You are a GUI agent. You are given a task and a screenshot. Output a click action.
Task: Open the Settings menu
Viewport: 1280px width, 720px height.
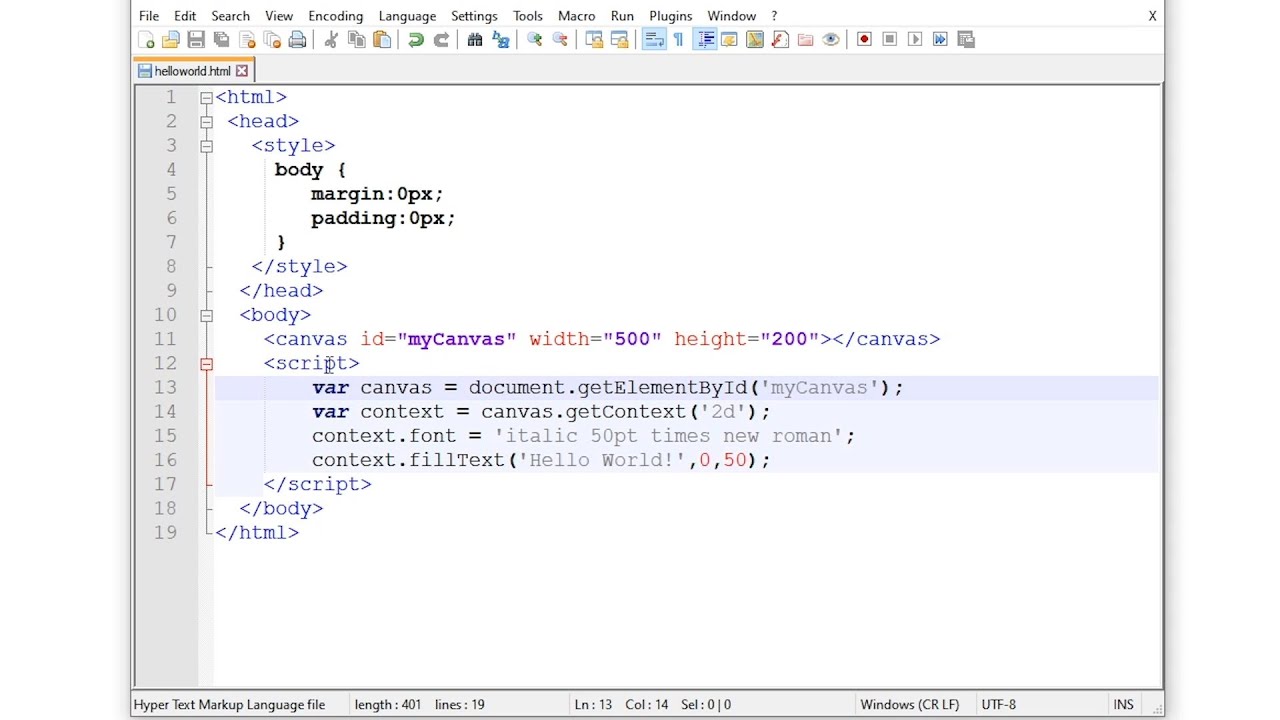pos(474,16)
